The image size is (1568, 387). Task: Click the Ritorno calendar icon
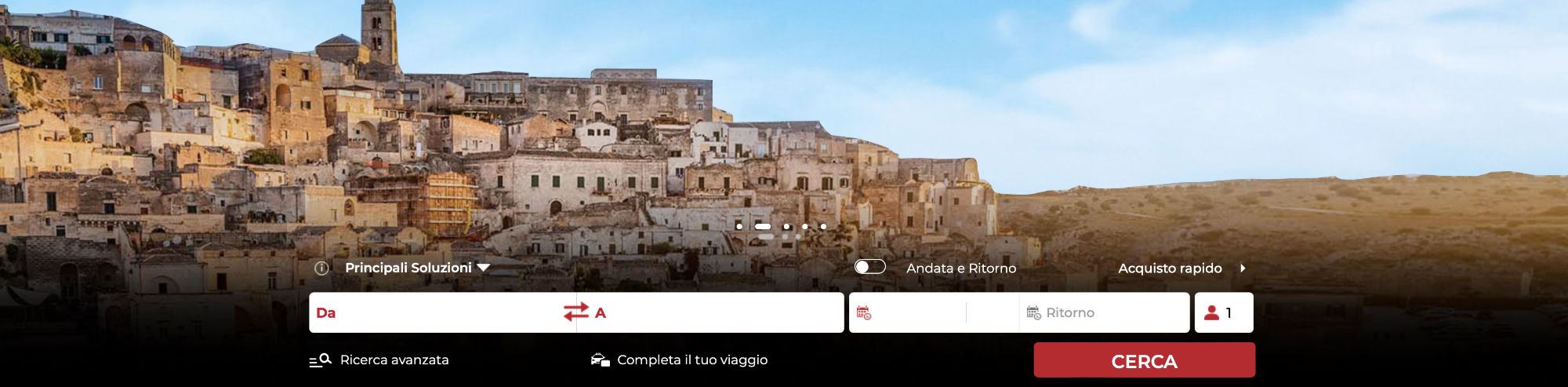(x=1033, y=312)
